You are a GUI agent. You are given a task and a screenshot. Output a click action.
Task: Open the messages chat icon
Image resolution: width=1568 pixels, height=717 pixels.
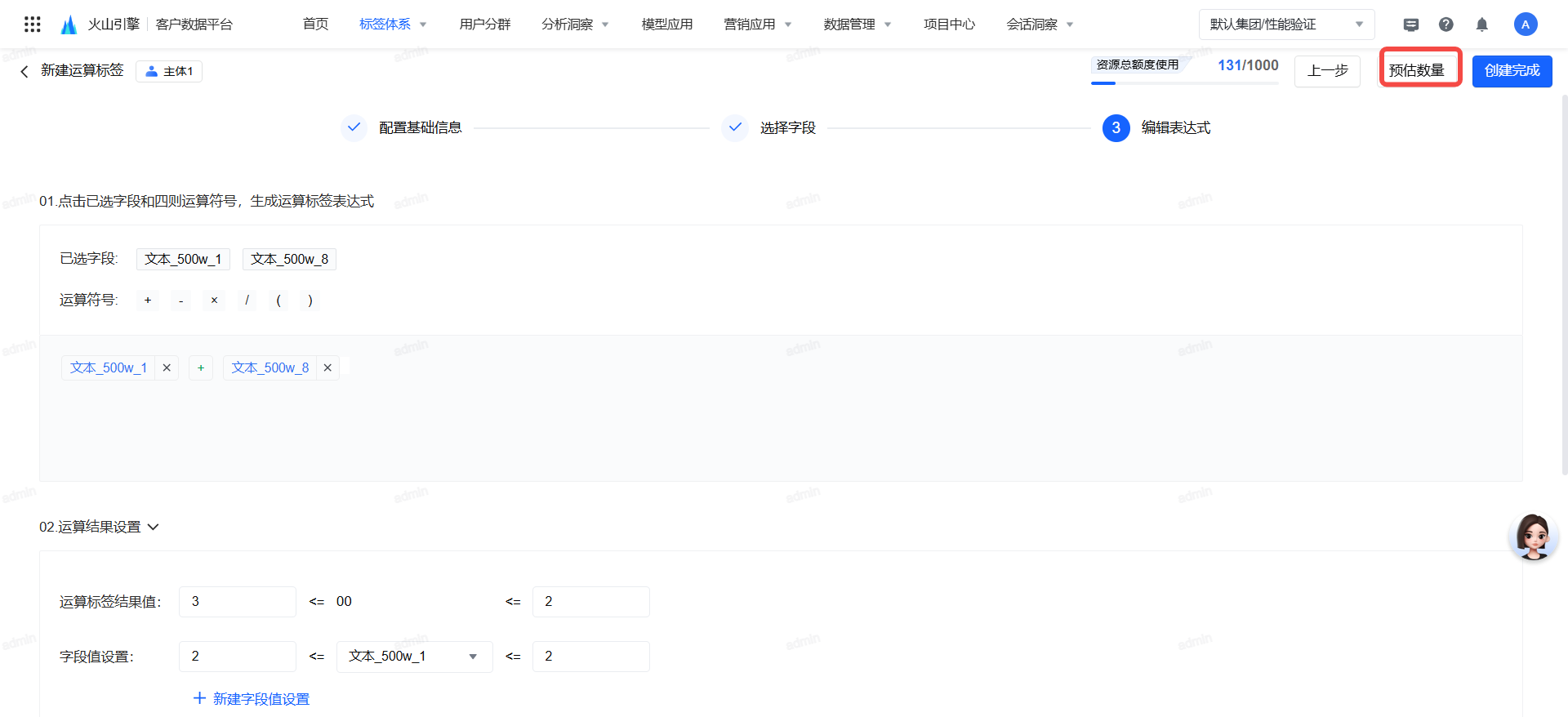1411,24
